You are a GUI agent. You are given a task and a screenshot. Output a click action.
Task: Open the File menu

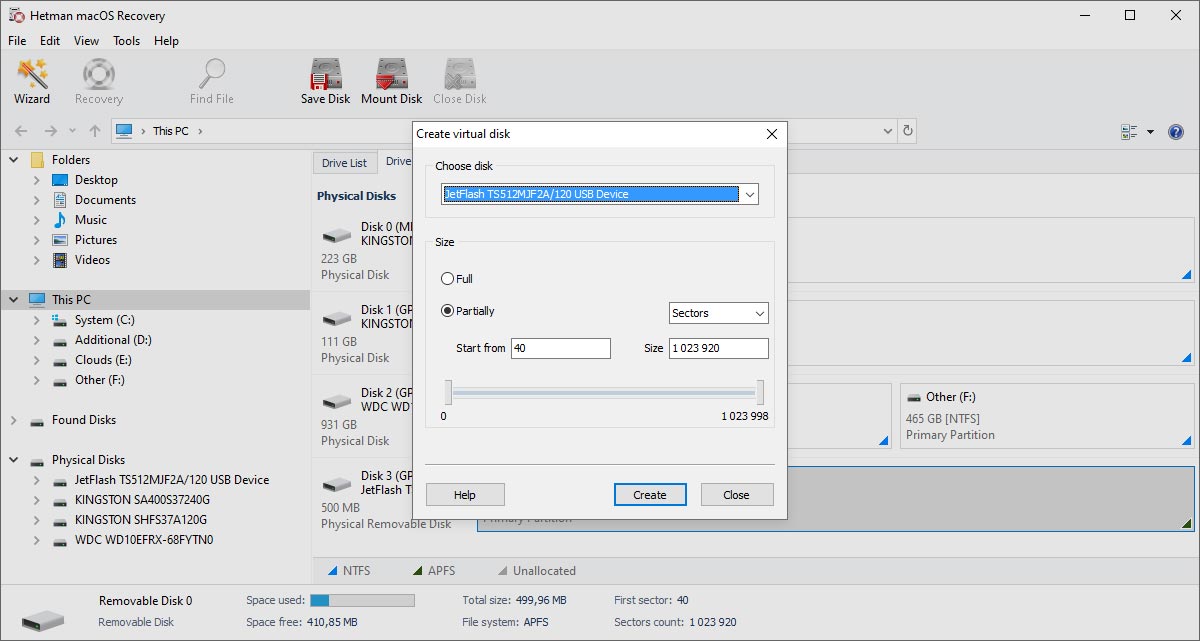(17, 41)
